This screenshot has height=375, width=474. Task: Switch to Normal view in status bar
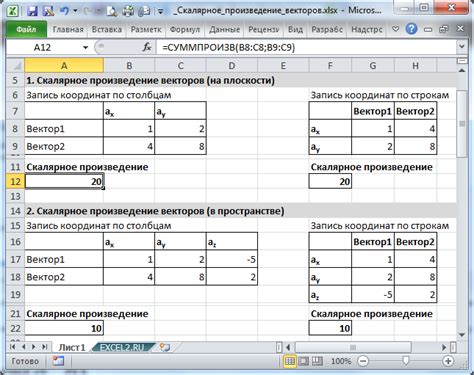pos(290,361)
